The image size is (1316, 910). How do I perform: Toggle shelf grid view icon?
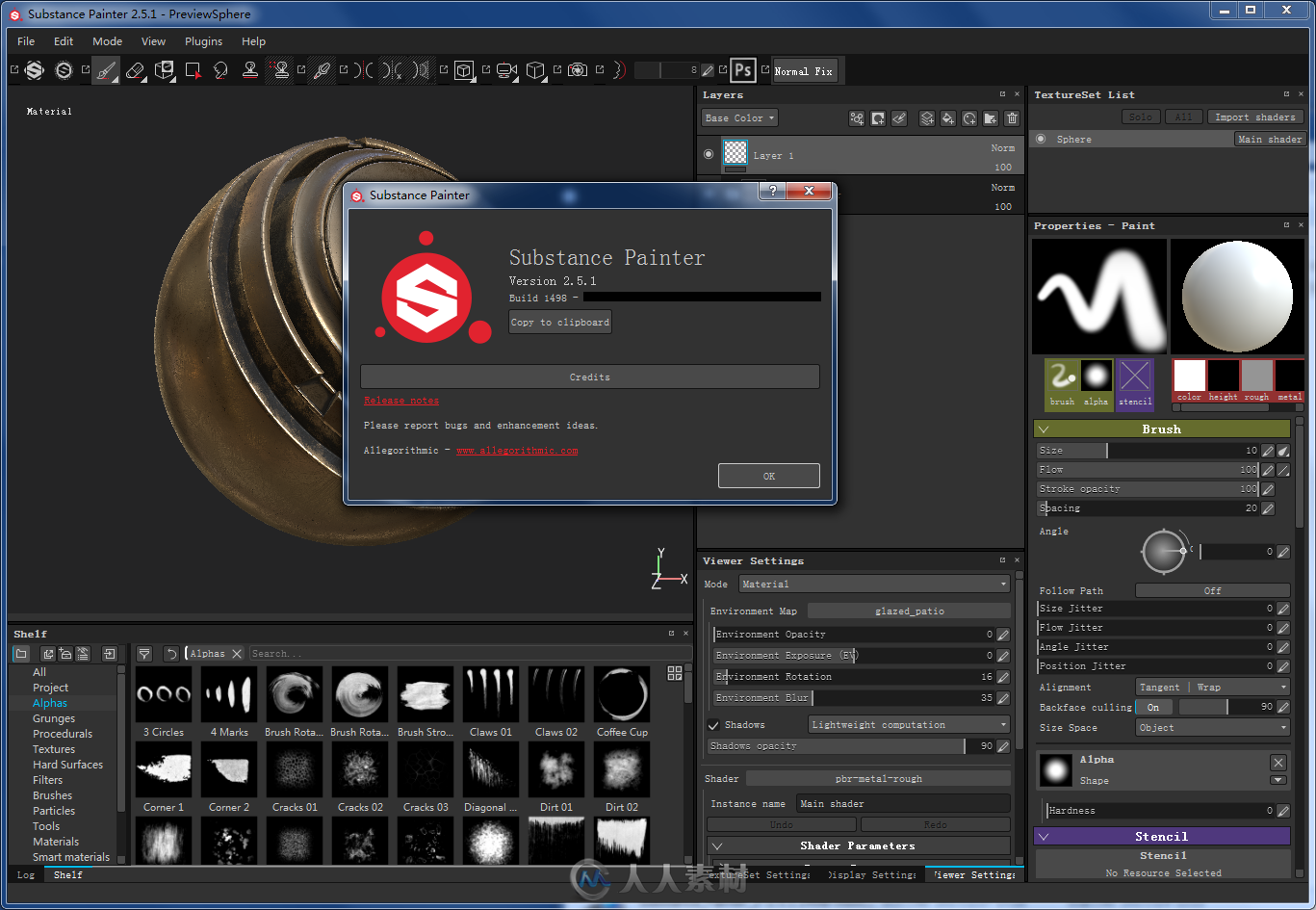pos(675,673)
